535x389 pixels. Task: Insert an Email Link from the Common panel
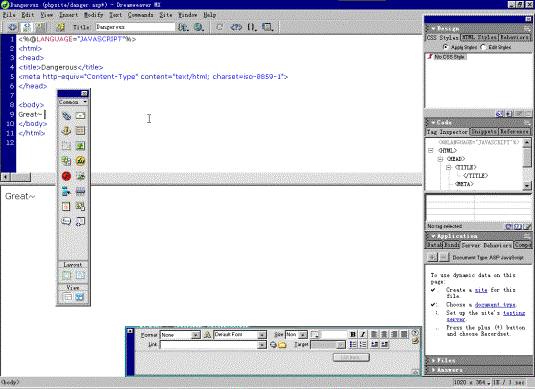point(81,116)
